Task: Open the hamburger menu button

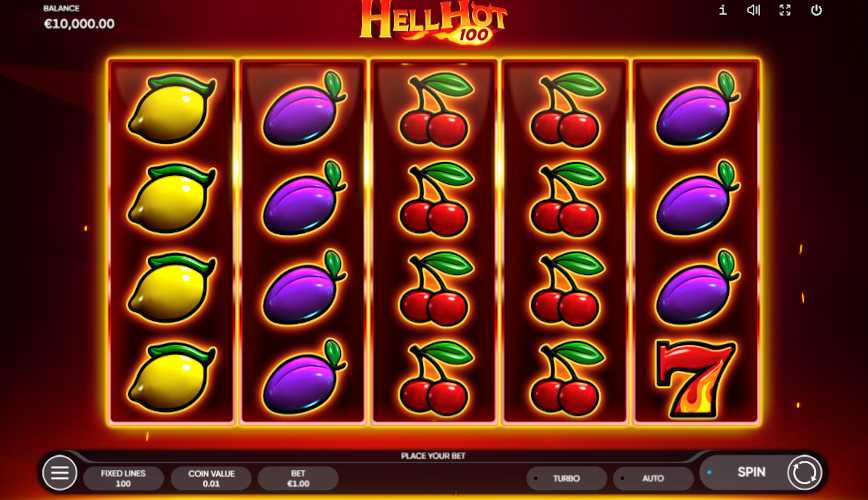Action: pos(60,472)
